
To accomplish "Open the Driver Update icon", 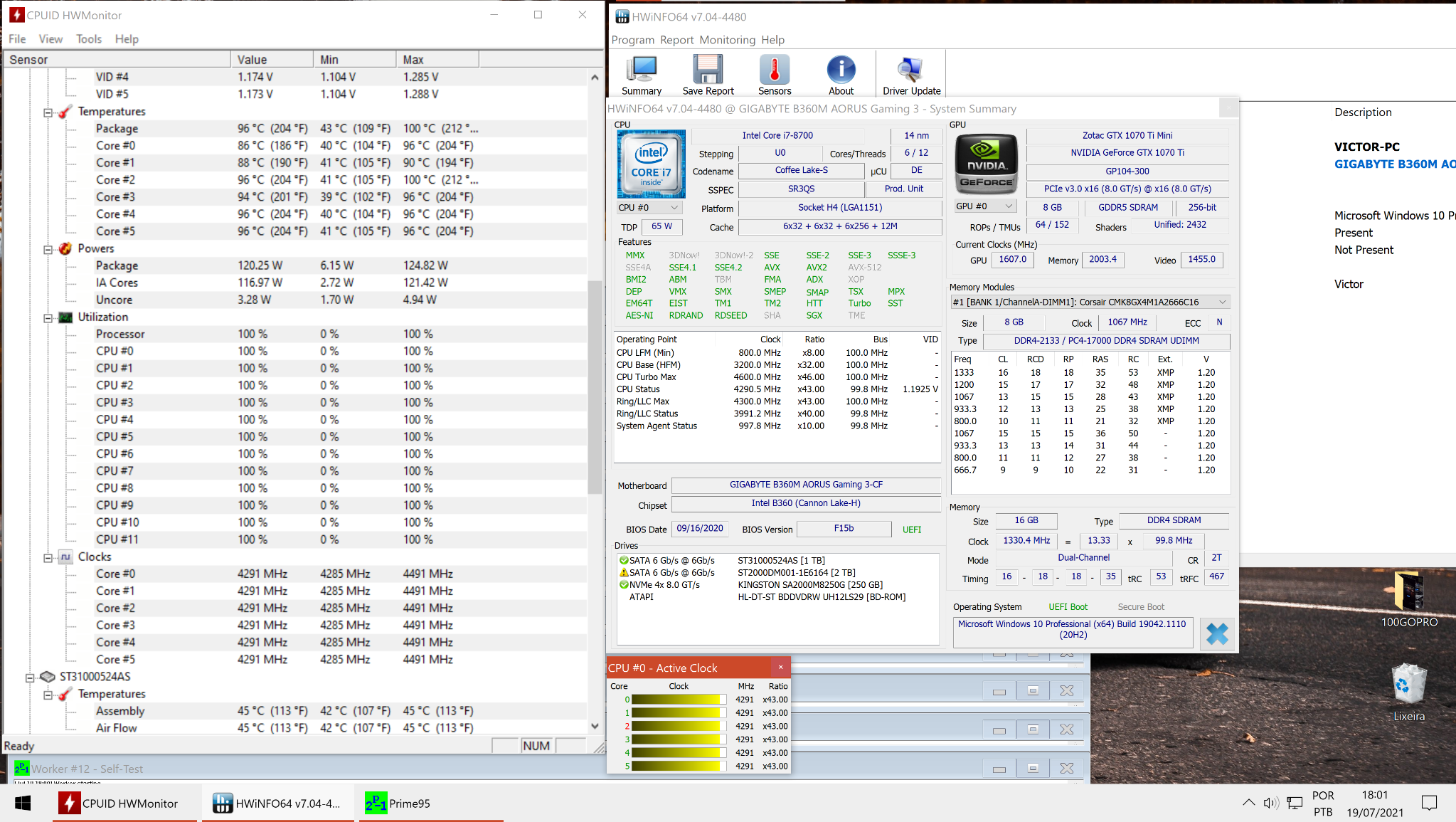I will pyautogui.click(x=911, y=75).
